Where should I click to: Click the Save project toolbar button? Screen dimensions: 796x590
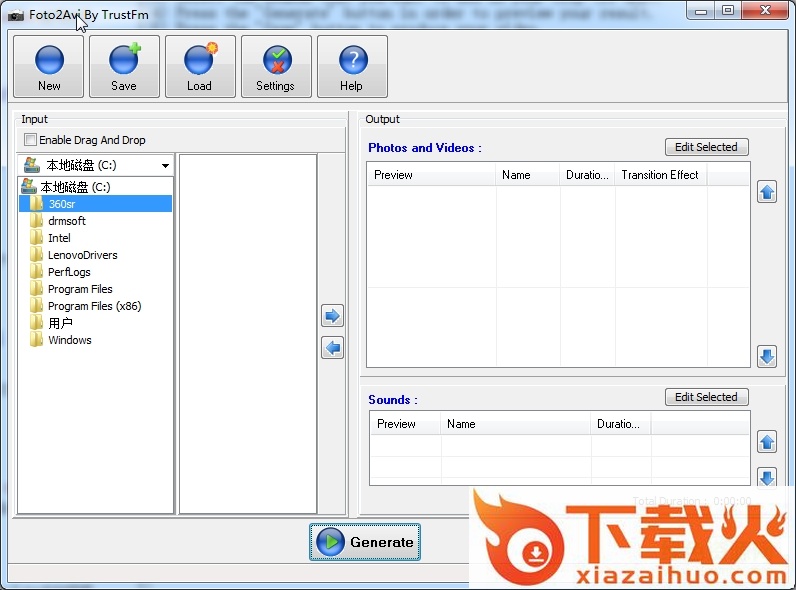[x=124, y=67]
